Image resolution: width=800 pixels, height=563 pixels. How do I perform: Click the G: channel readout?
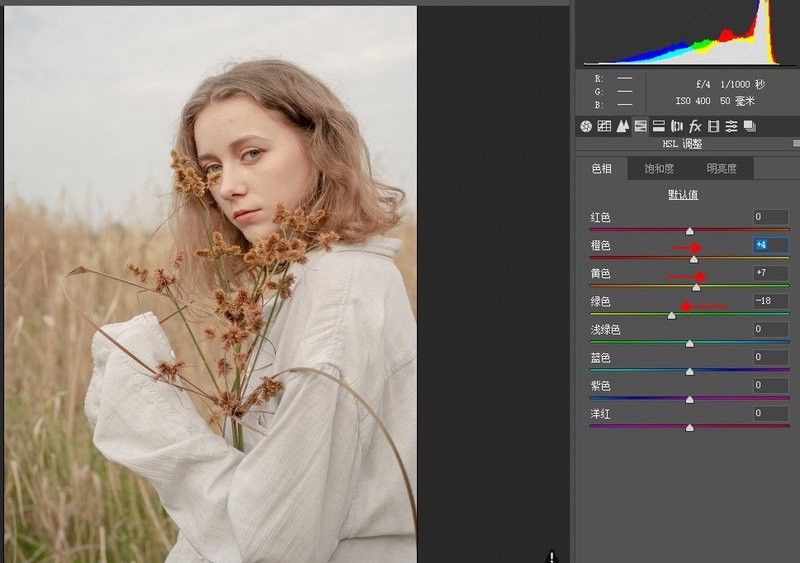613,92
